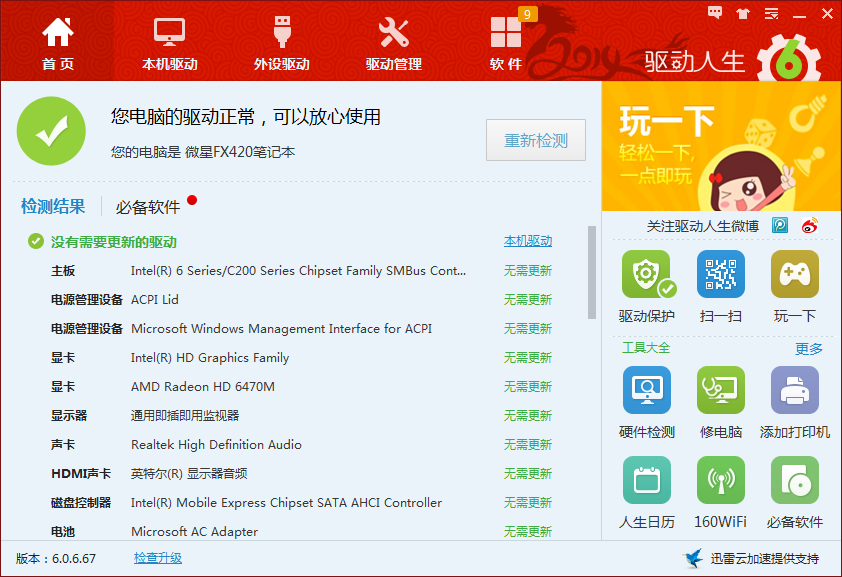The height and width of the screenshot is (577, 842).
Task: Select Intel SATA AHCI Controller row
Action: coord(301,502)
